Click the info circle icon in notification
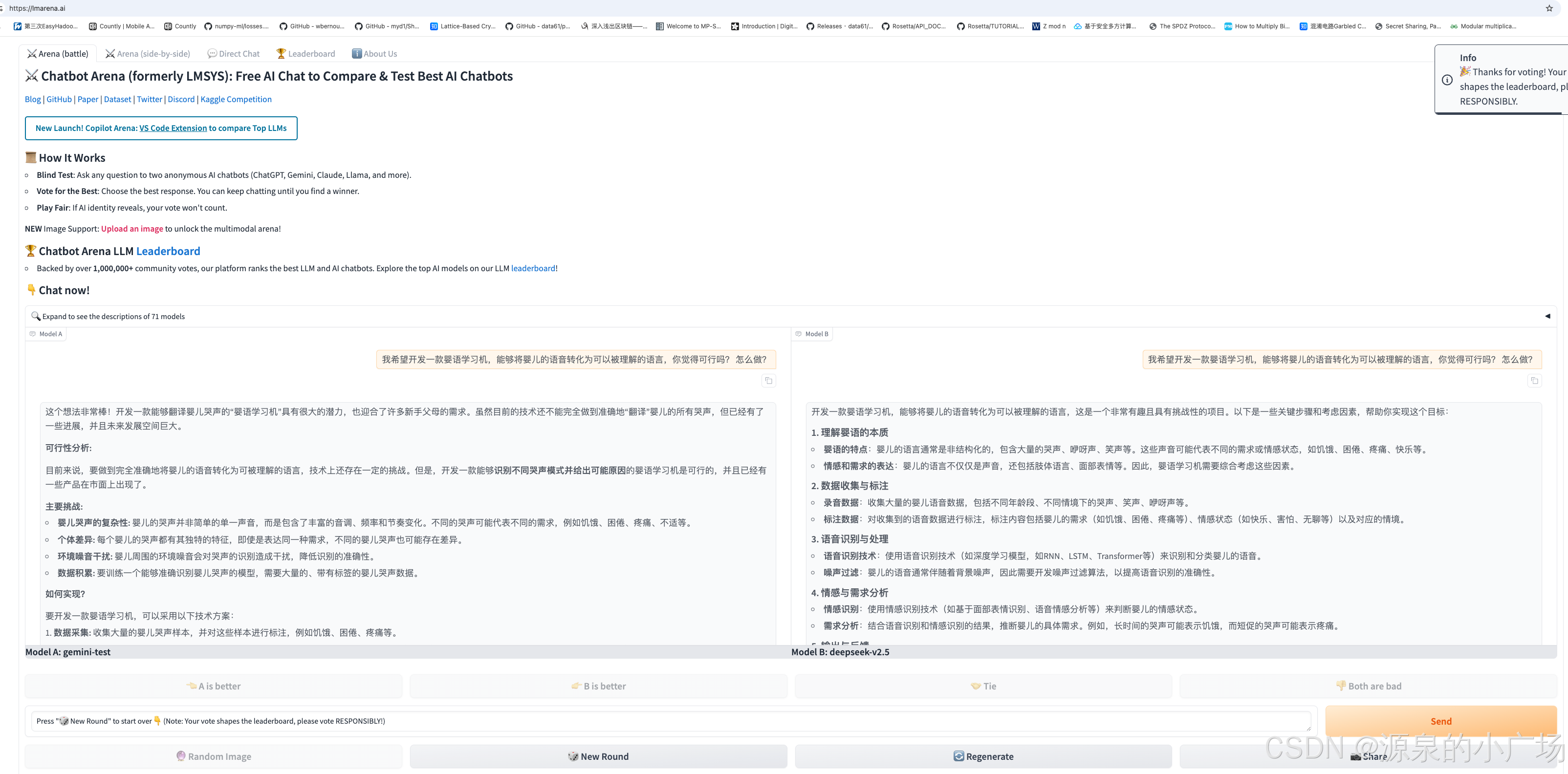Screen dimensions: 1568x774 [x=1447, y=80]
